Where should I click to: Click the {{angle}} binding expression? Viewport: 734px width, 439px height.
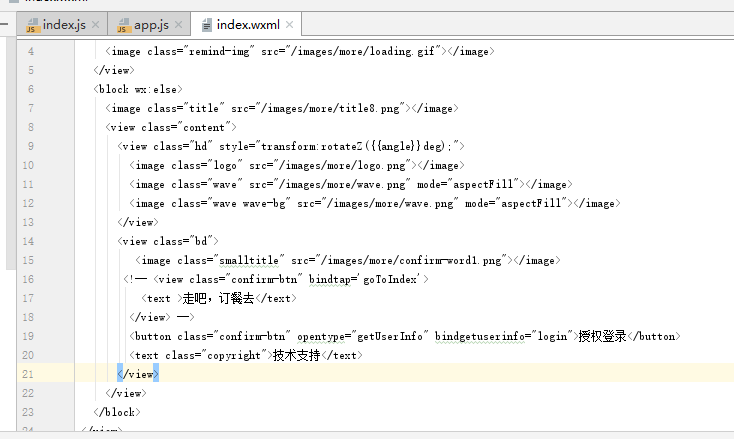pos(395,146)
